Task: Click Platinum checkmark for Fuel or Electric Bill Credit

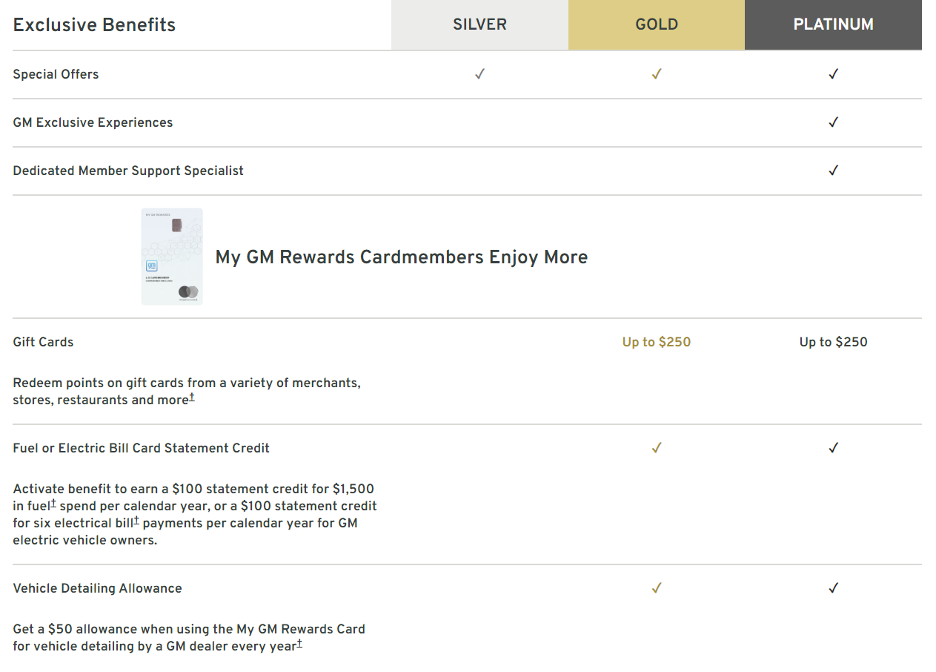Action: [833, 448]
